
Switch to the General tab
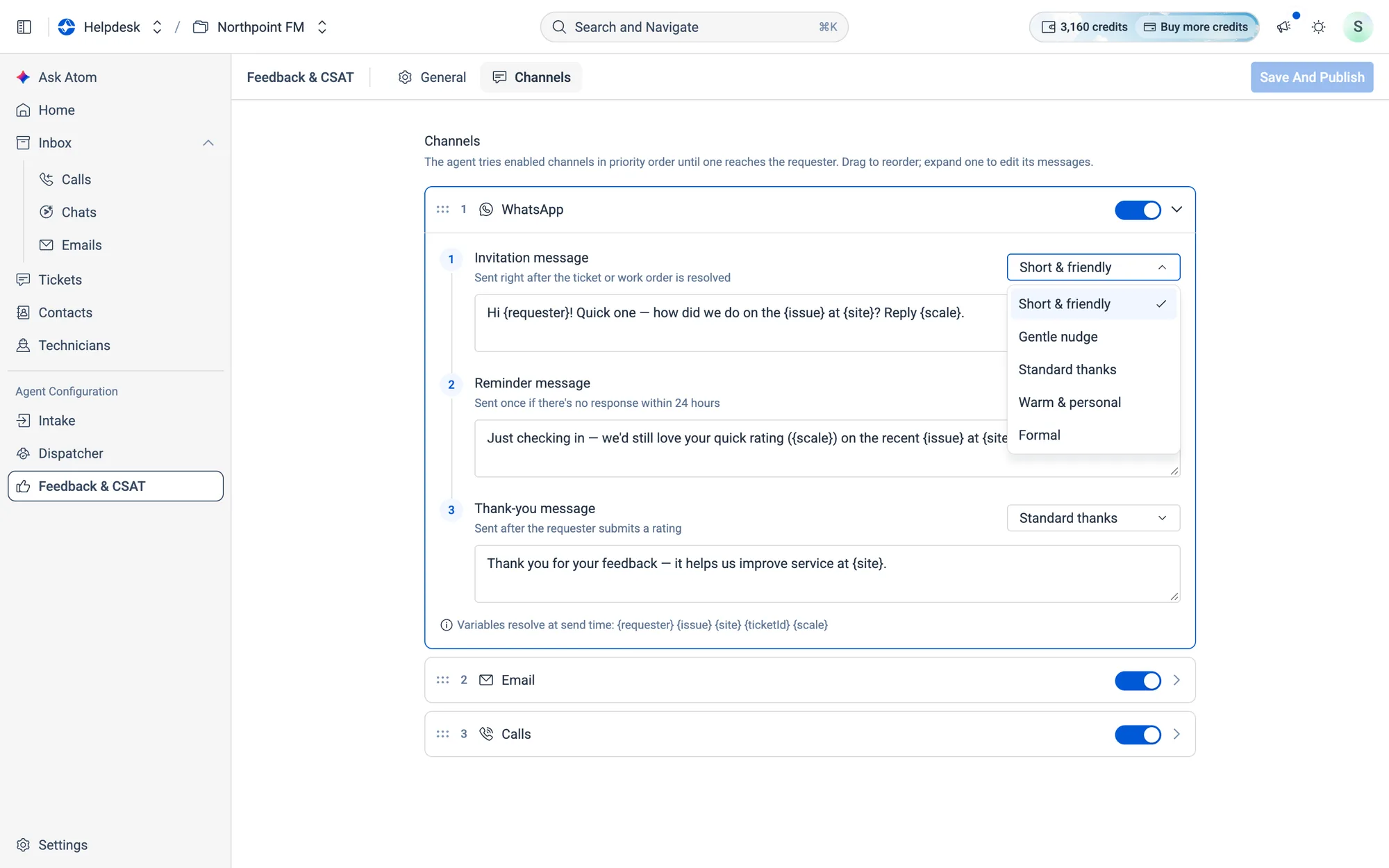[x=431, y=77]
